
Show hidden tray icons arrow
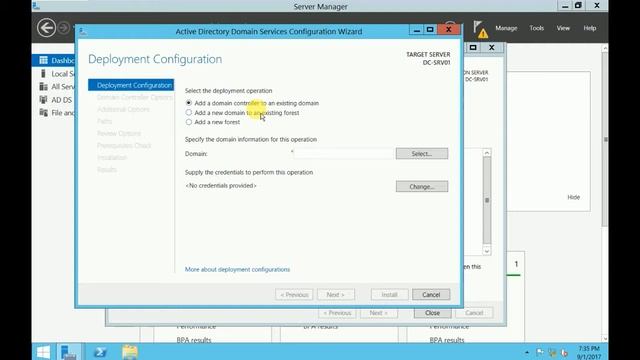[527, 352]
